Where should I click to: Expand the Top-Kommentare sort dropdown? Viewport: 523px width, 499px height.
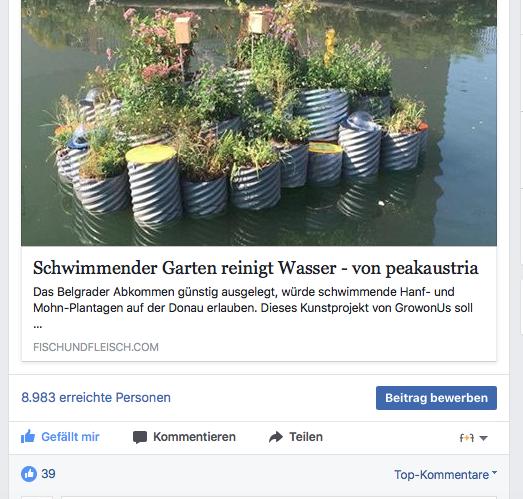coord(445,474)
